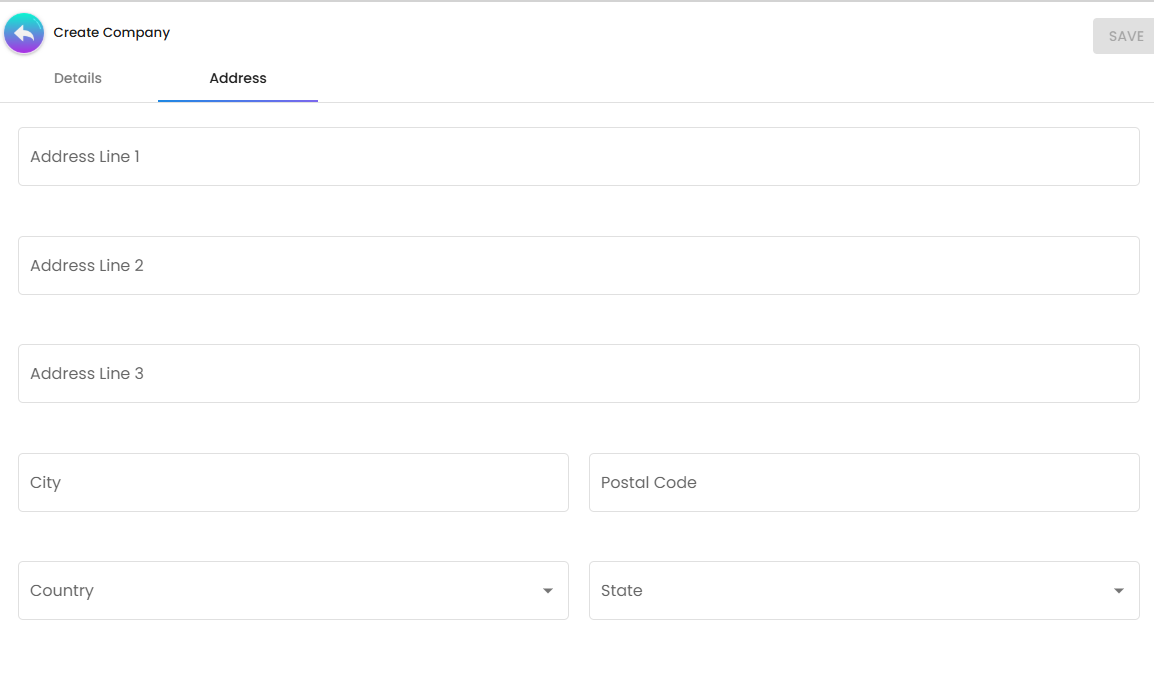Click the Create Company title text
The height and width of the screenshot is (689, 1154).
point(112,32)
